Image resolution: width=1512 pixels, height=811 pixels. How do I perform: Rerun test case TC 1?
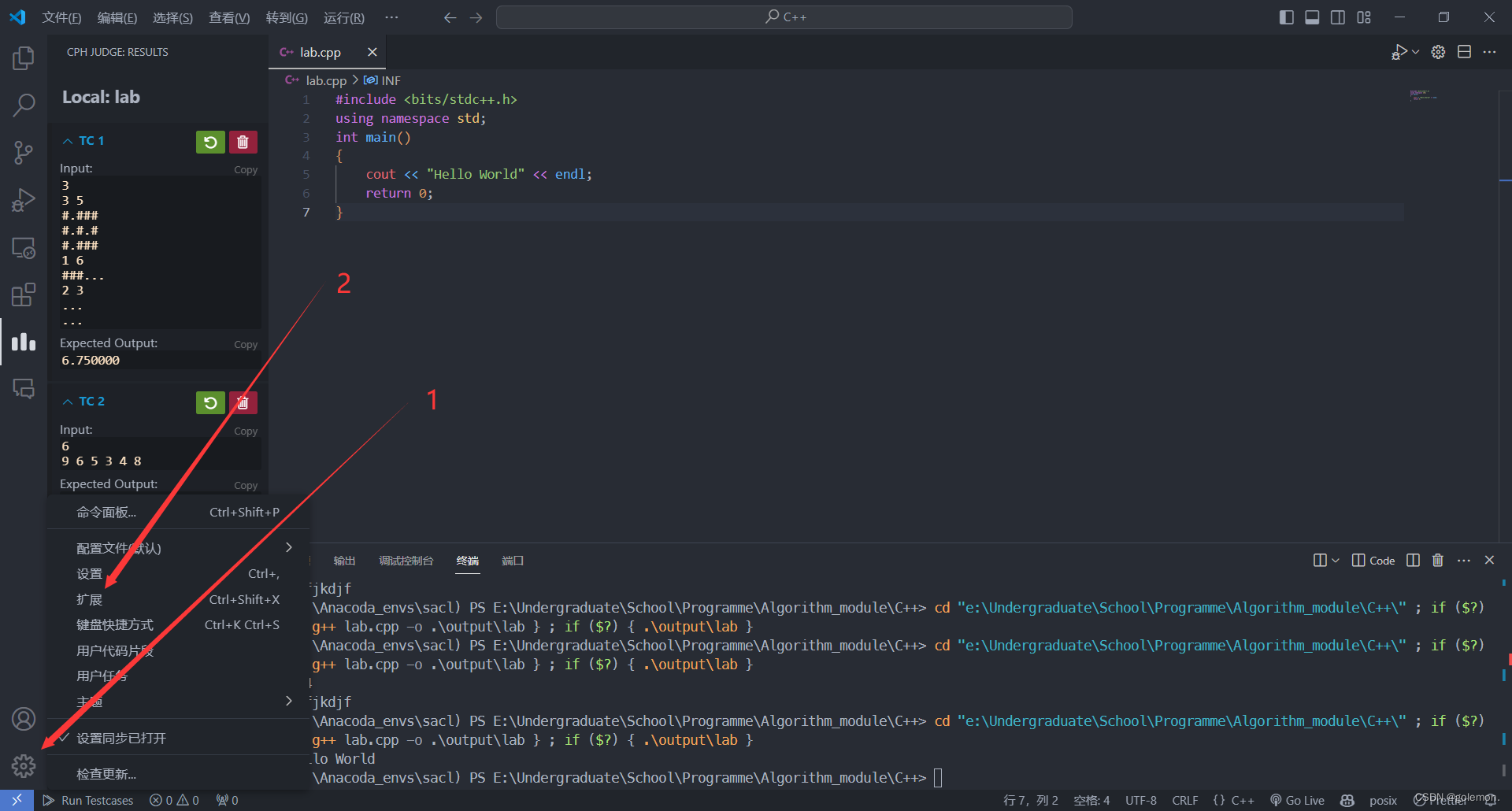(210, 142)
